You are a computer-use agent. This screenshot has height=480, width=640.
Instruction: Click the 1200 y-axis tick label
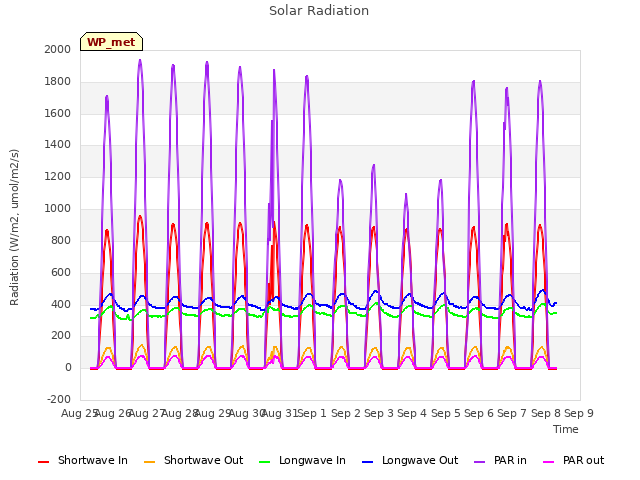click(58, 177)
